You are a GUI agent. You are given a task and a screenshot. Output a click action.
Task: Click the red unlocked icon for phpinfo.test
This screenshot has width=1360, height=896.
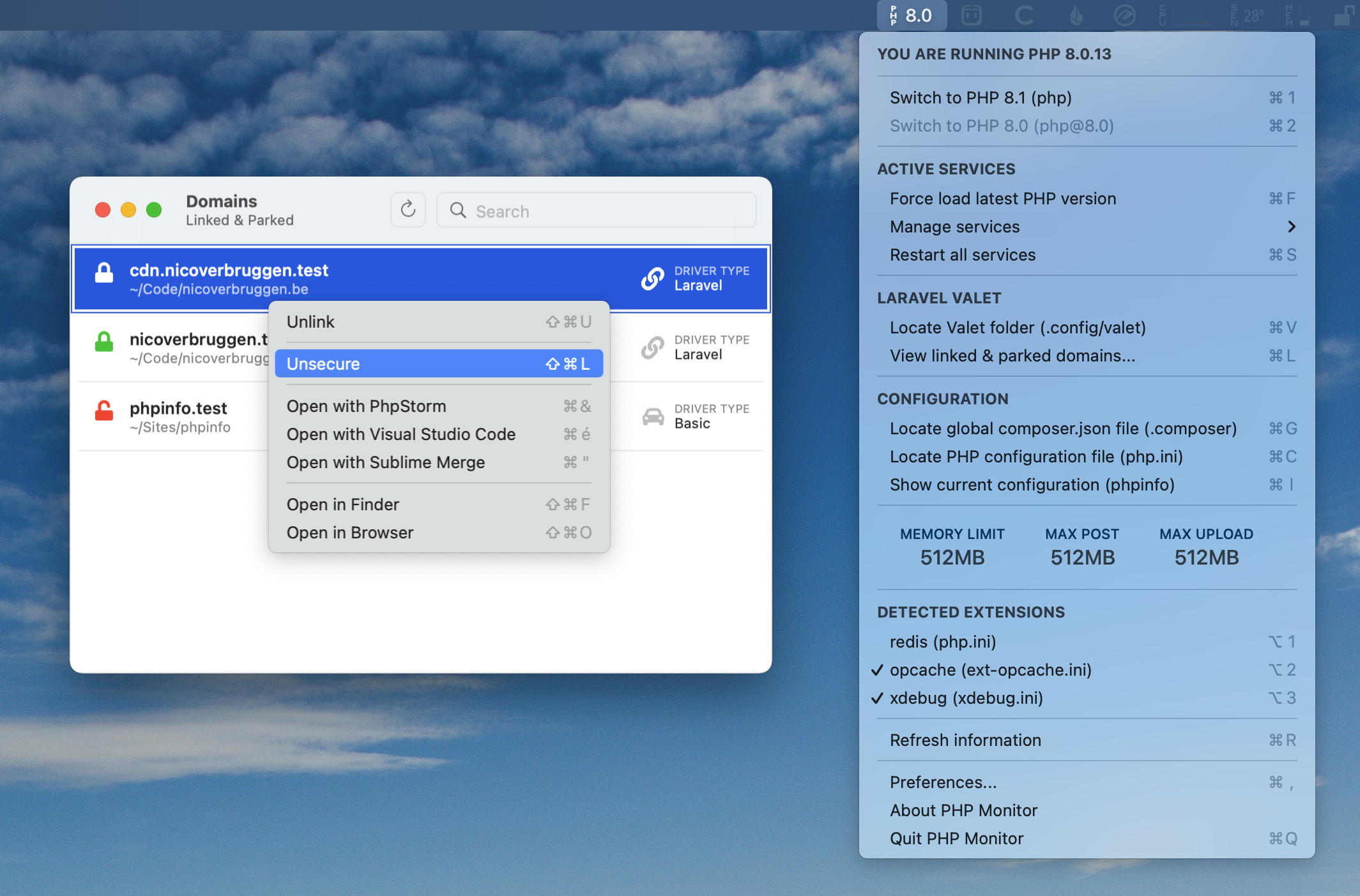point(104,411)
